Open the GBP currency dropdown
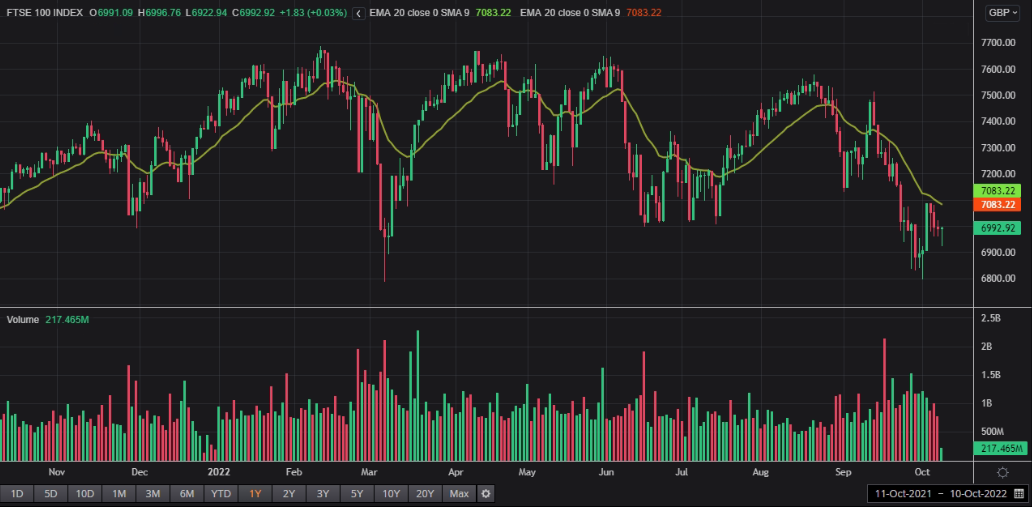The width and height of the screenshot is (1032, 507). [1002, 13]
